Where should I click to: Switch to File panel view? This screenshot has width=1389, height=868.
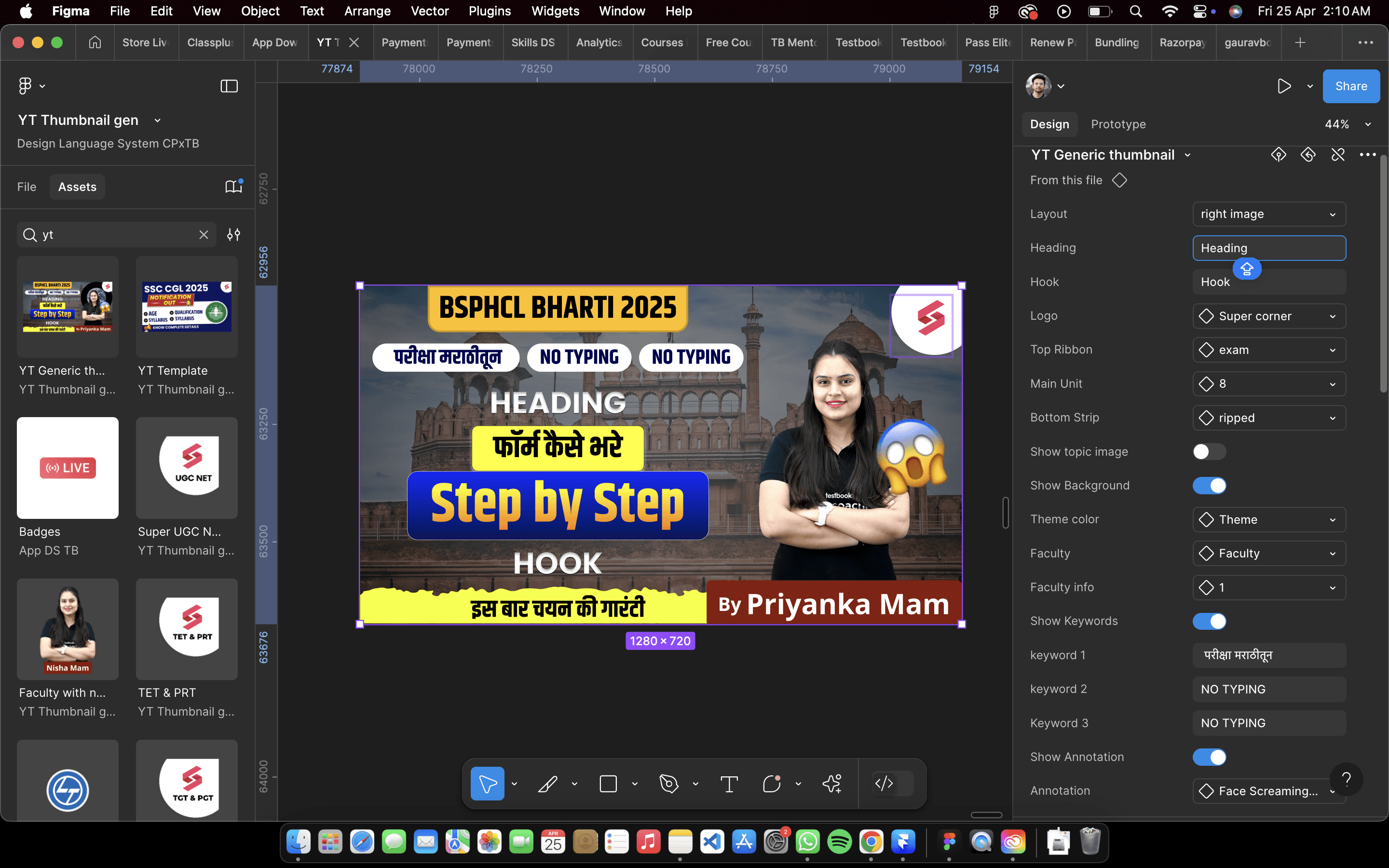tap(27, 187)
